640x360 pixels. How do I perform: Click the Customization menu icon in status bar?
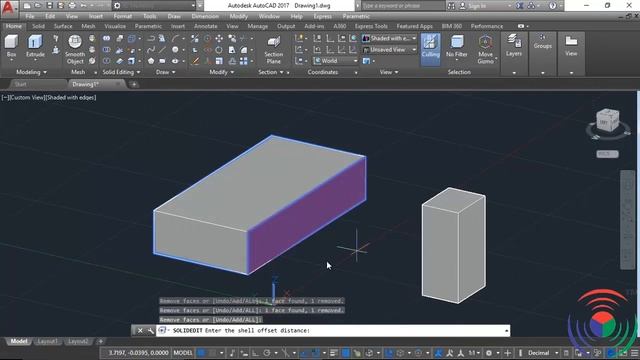[x=635, y=353]
